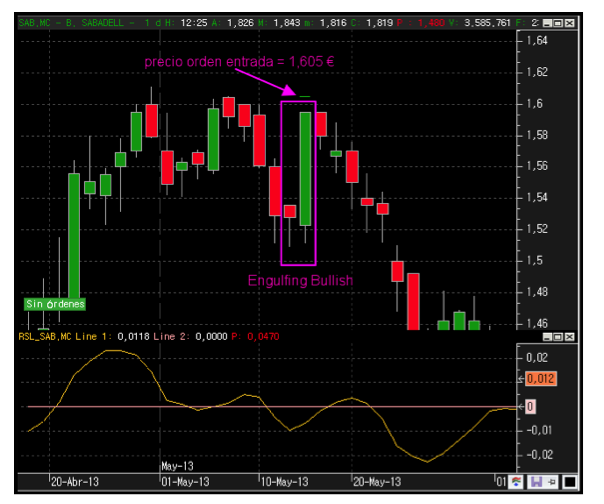Click the opening value 1,826 in header

pyautogui.click(x=240, y=23)
